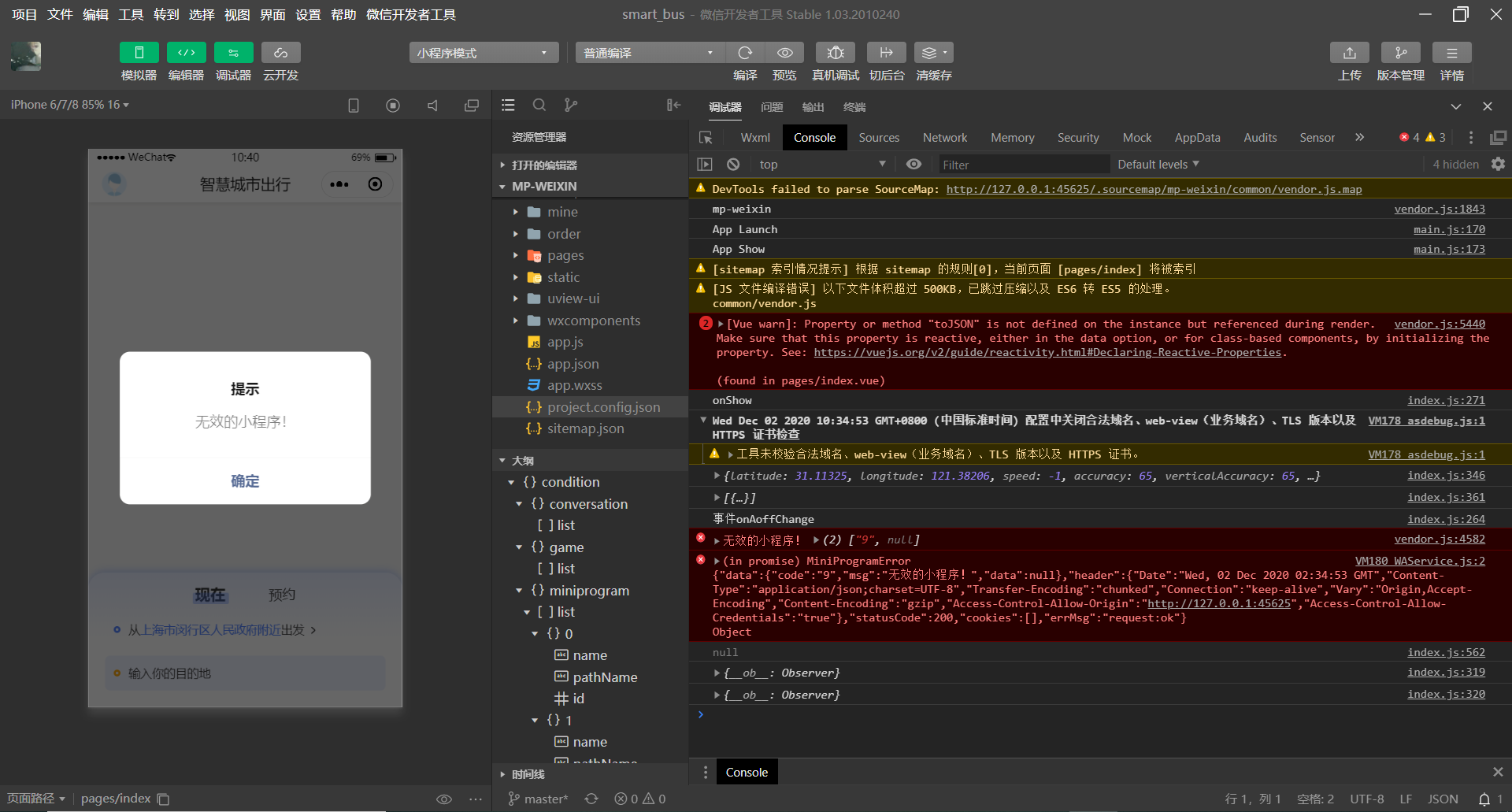
Task: Click the page path dropdown
Action: click(x=36, y=799)
